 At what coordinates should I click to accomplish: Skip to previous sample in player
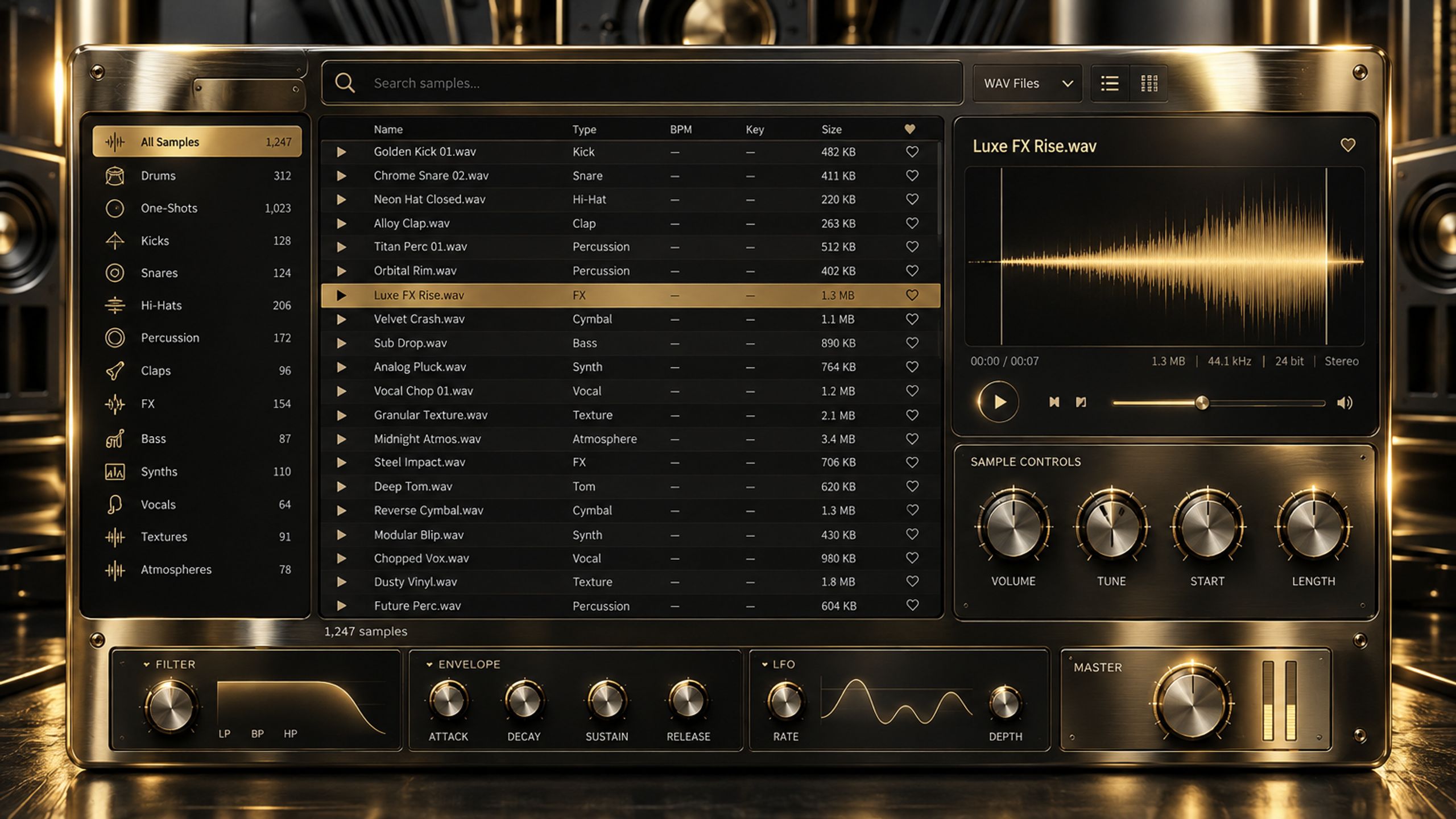point(1054,402)
